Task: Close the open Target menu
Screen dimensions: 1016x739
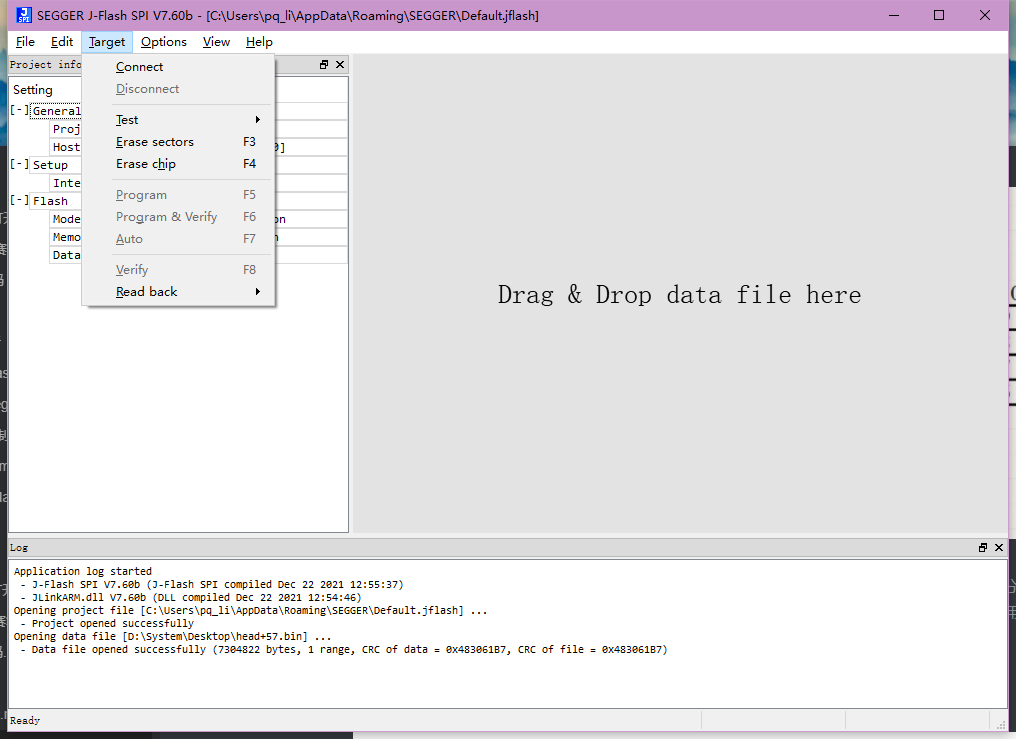Action: (x=107, y=42)
